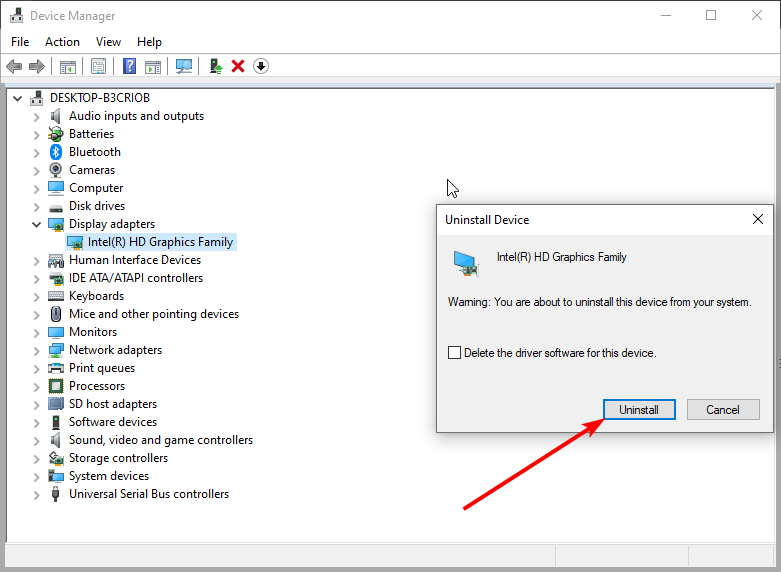This screenshot has height=572, width=781.
Task: Maximize the Device Manager window
Action: tap(711, 15)
